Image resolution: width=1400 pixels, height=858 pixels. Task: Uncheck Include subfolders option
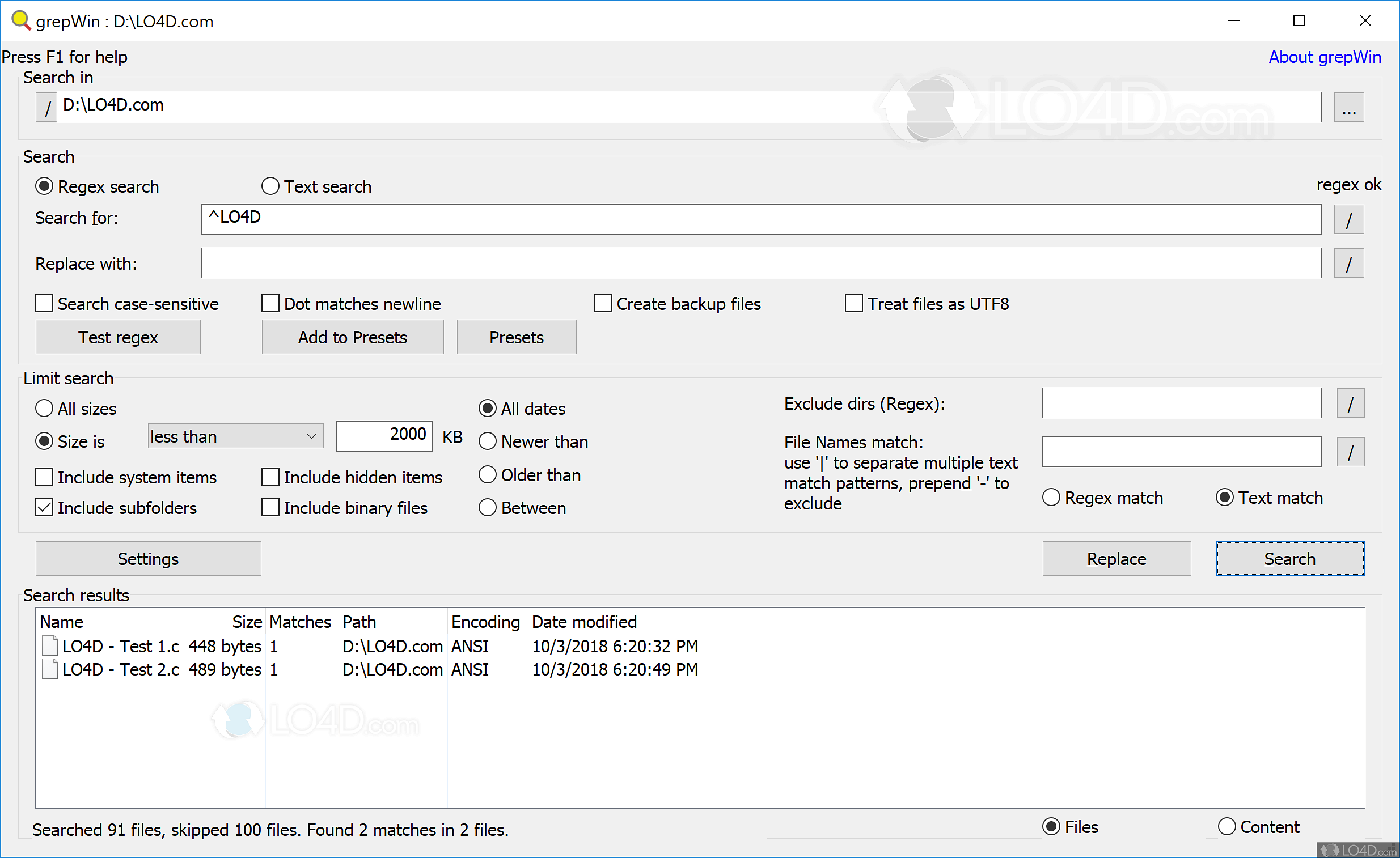point(44,508)
